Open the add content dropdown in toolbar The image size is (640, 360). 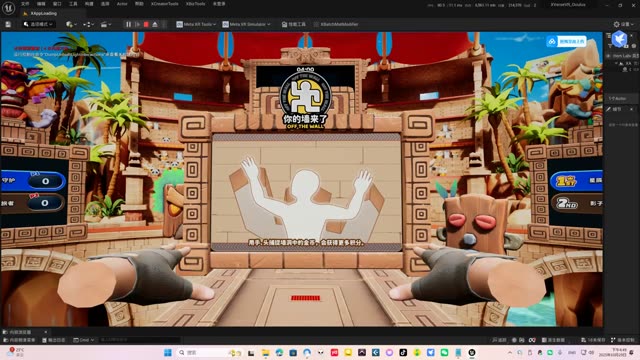point(71,24)
